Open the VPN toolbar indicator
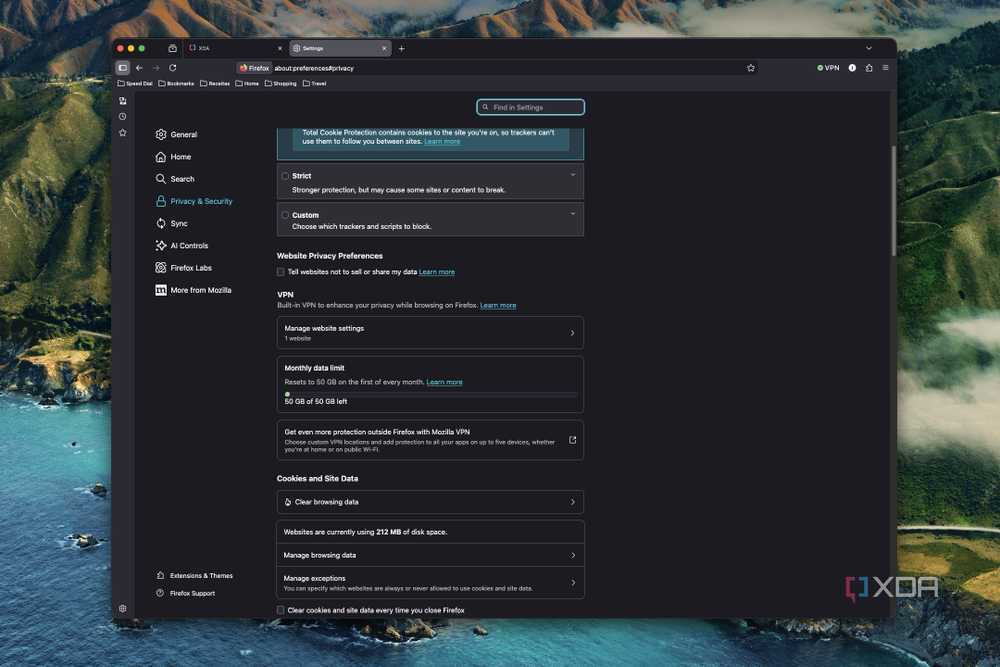This screenshot has width=1000, height=667. (828, 68)
